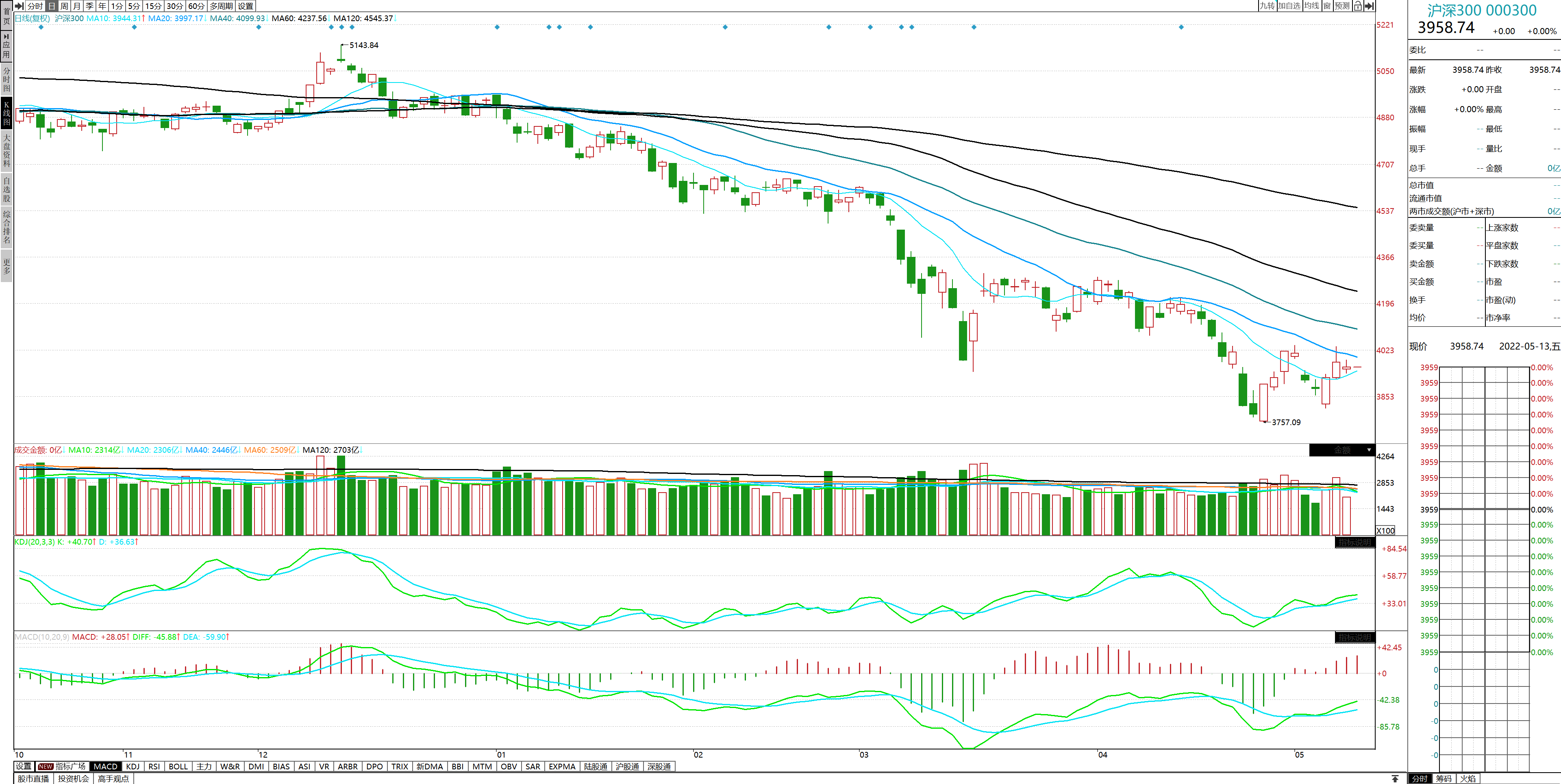Open the 多周期 multi-period selector
Image resolution: width=1561 pixels, height=784 pixels.
(221, 6)
